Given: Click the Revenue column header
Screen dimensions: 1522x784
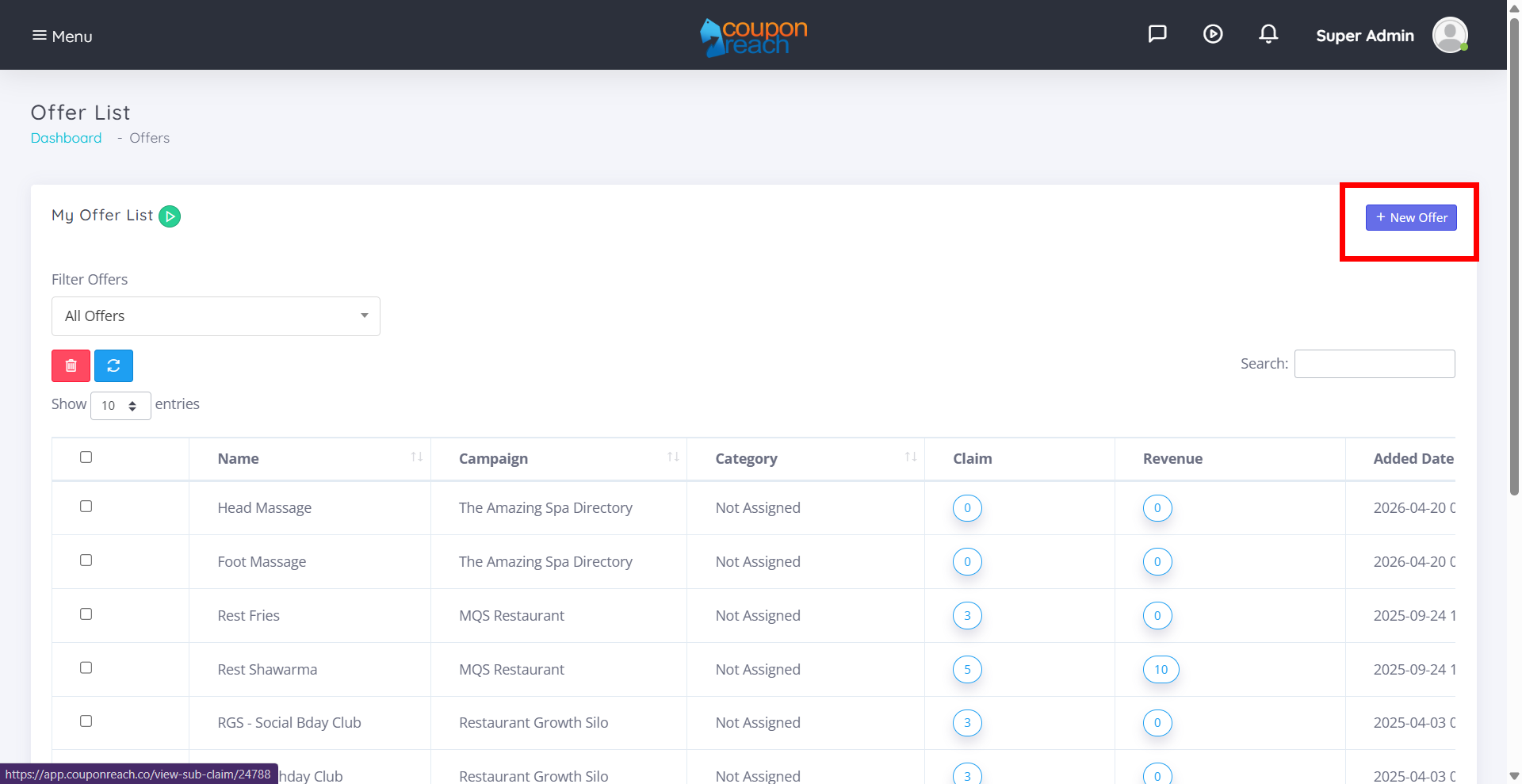Looking at the screenshot, I should pos(1229,459).
